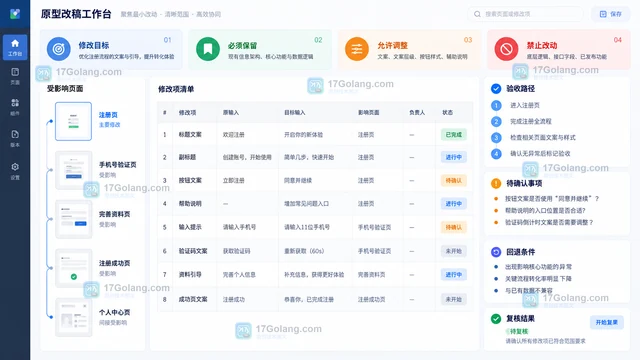Focus the search input field

[526, 14]
